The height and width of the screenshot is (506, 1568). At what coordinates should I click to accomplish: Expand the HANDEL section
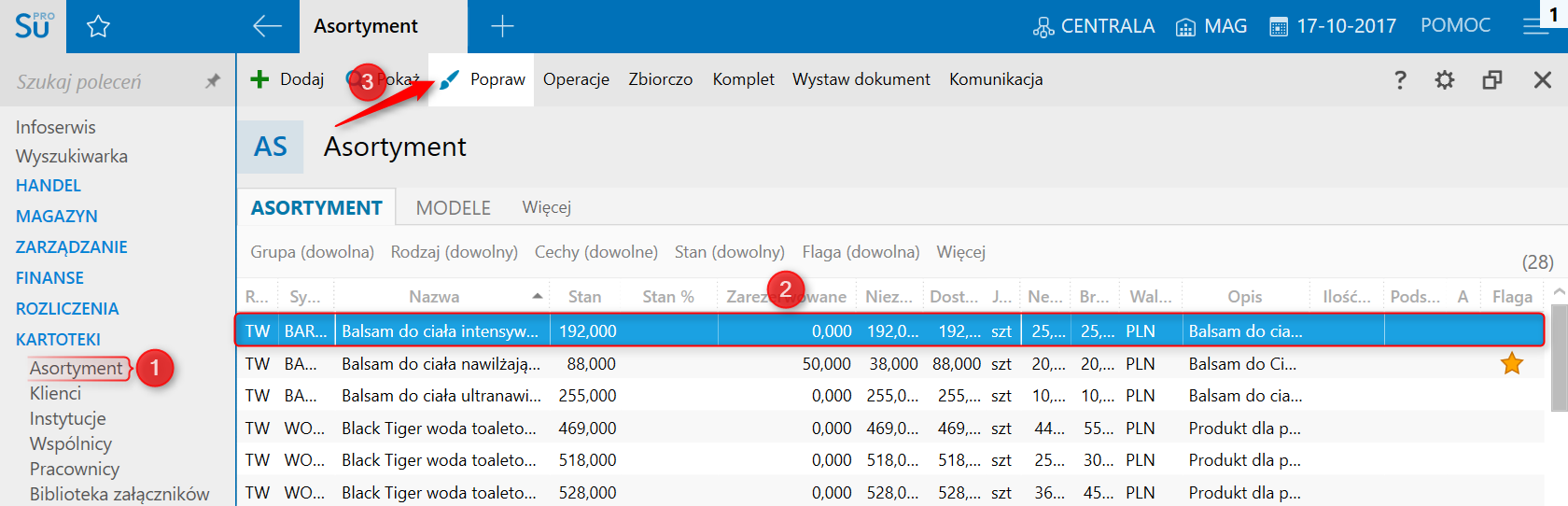49,186
